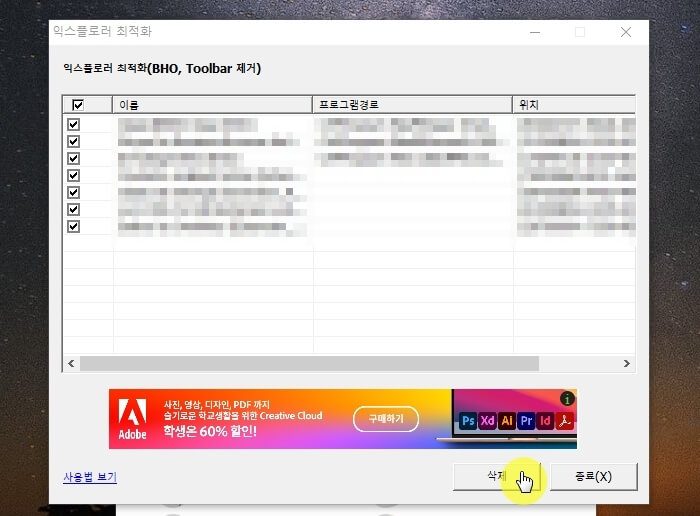Open the 사용법 보기 link
The image size is (700, 516).
pyautogui.click(x=90, y=477)
